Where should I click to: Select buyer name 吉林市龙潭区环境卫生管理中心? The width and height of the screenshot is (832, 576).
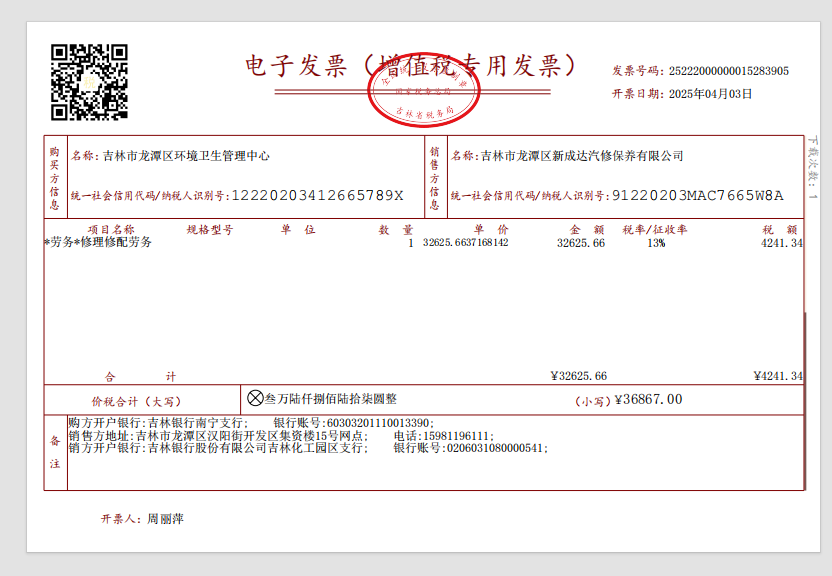pos(186,156)
